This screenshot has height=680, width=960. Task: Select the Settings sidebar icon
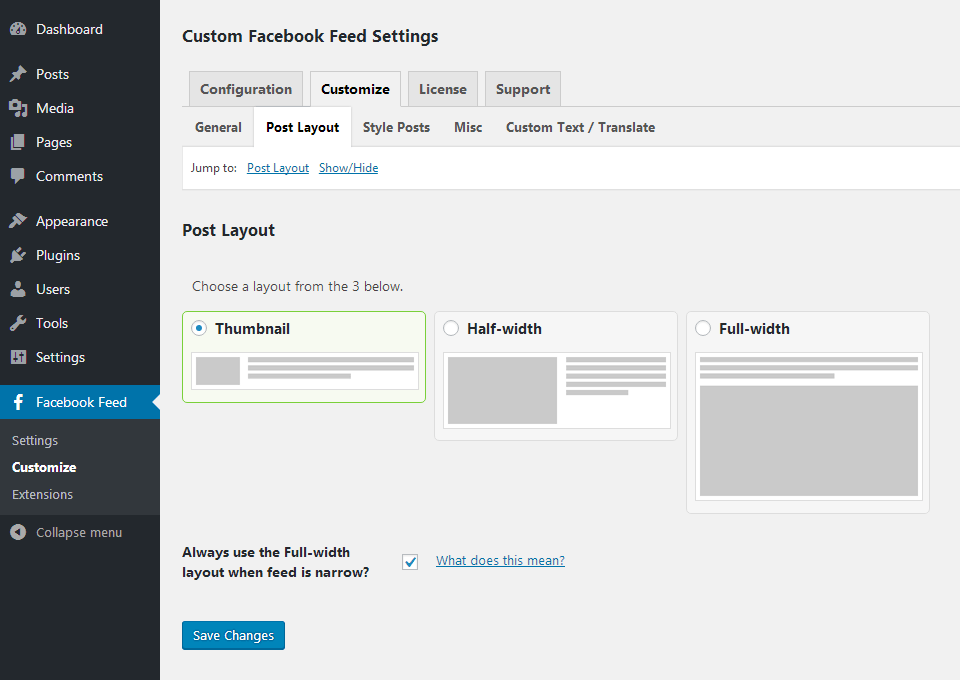tap(18, 357)
